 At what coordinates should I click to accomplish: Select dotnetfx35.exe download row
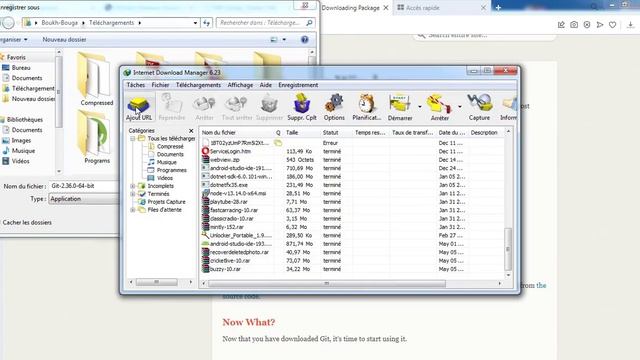click(x=353, y=185)
